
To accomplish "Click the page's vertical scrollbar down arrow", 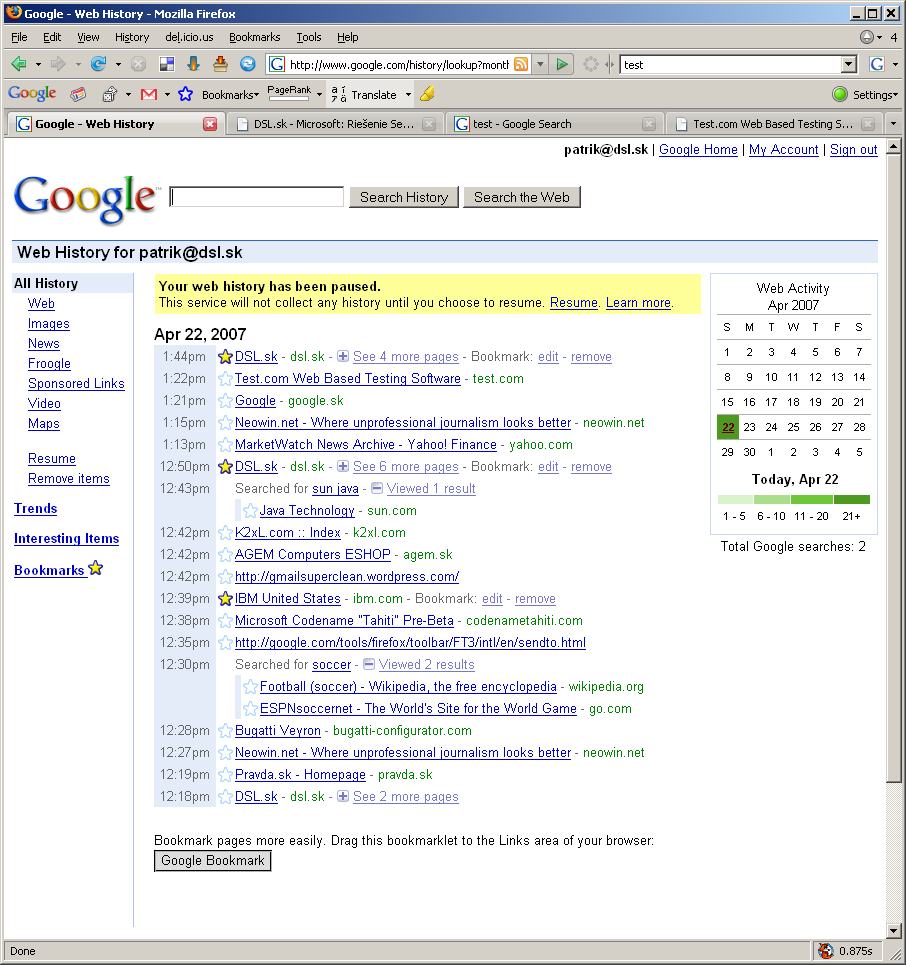I will pos(894,931).
